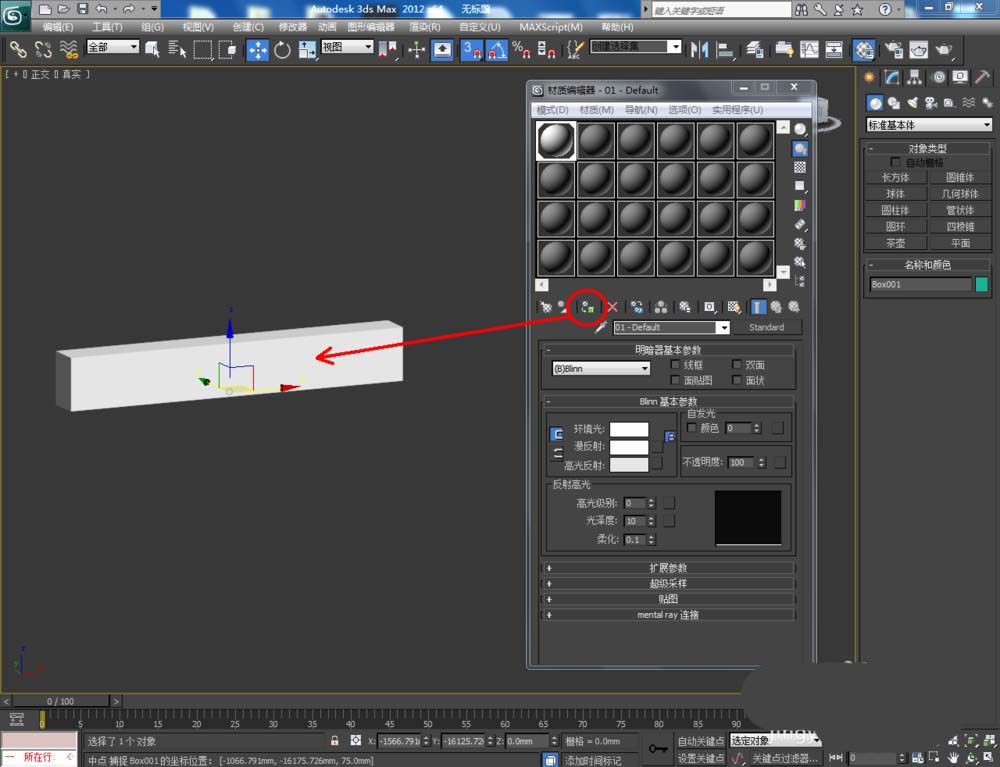Select the Shapes create category icon
The height and width of the screenshot is (767, 1000).
pos(893,103)
